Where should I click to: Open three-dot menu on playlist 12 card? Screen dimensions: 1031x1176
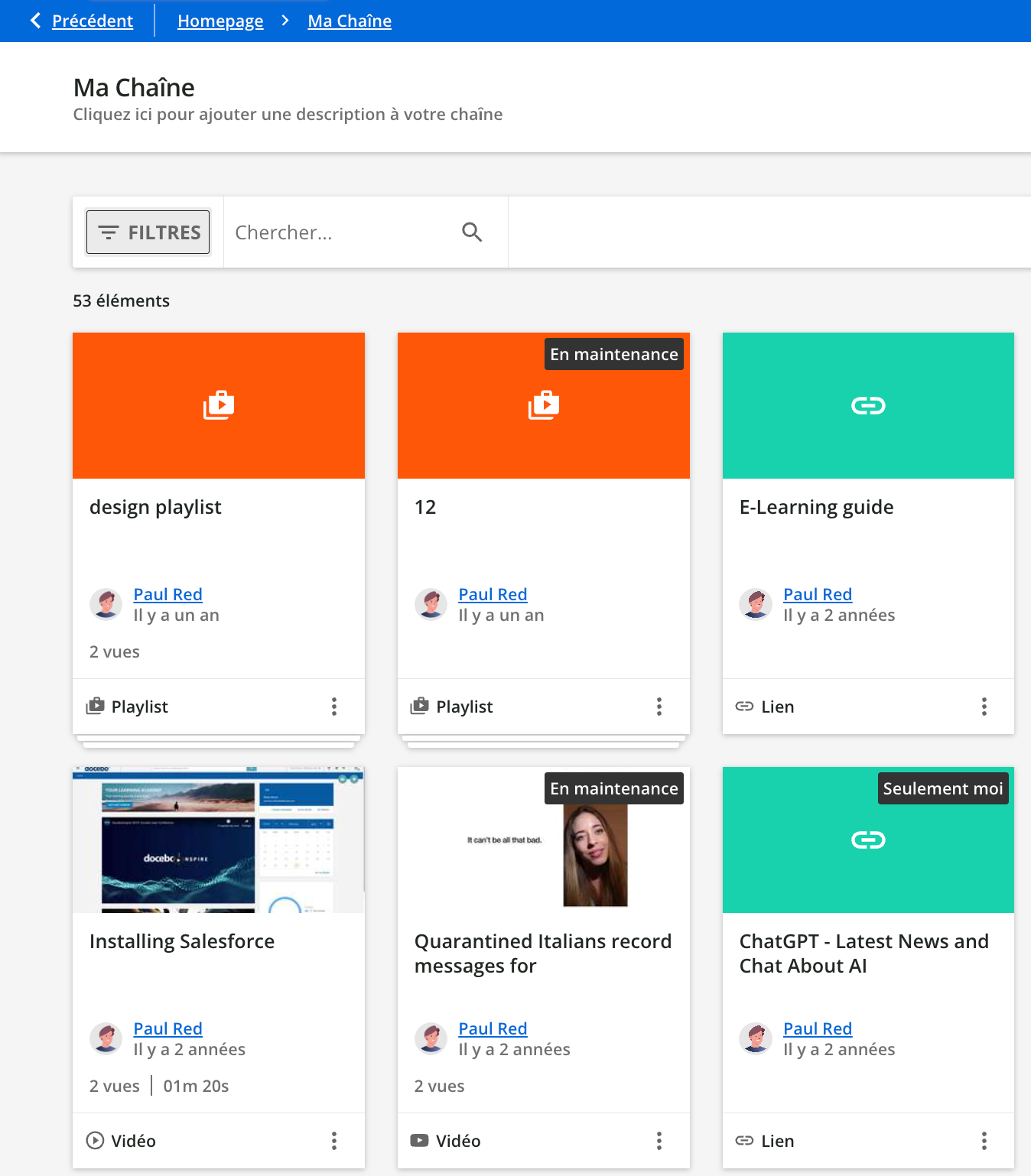[x=659, y=707]
